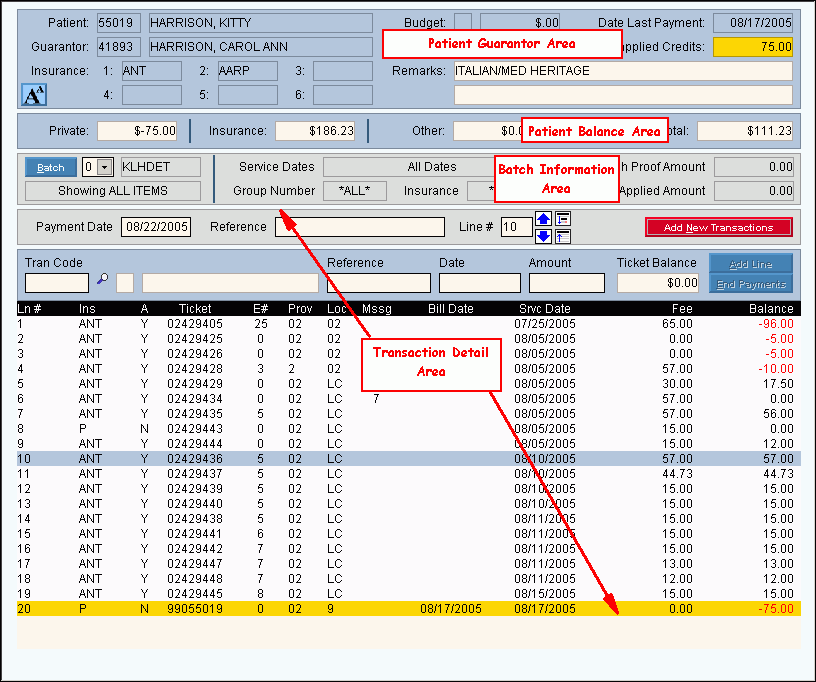Click the Private balance field $-75.00
Screen dimensions: 816x682
click(x=137, y=131)
